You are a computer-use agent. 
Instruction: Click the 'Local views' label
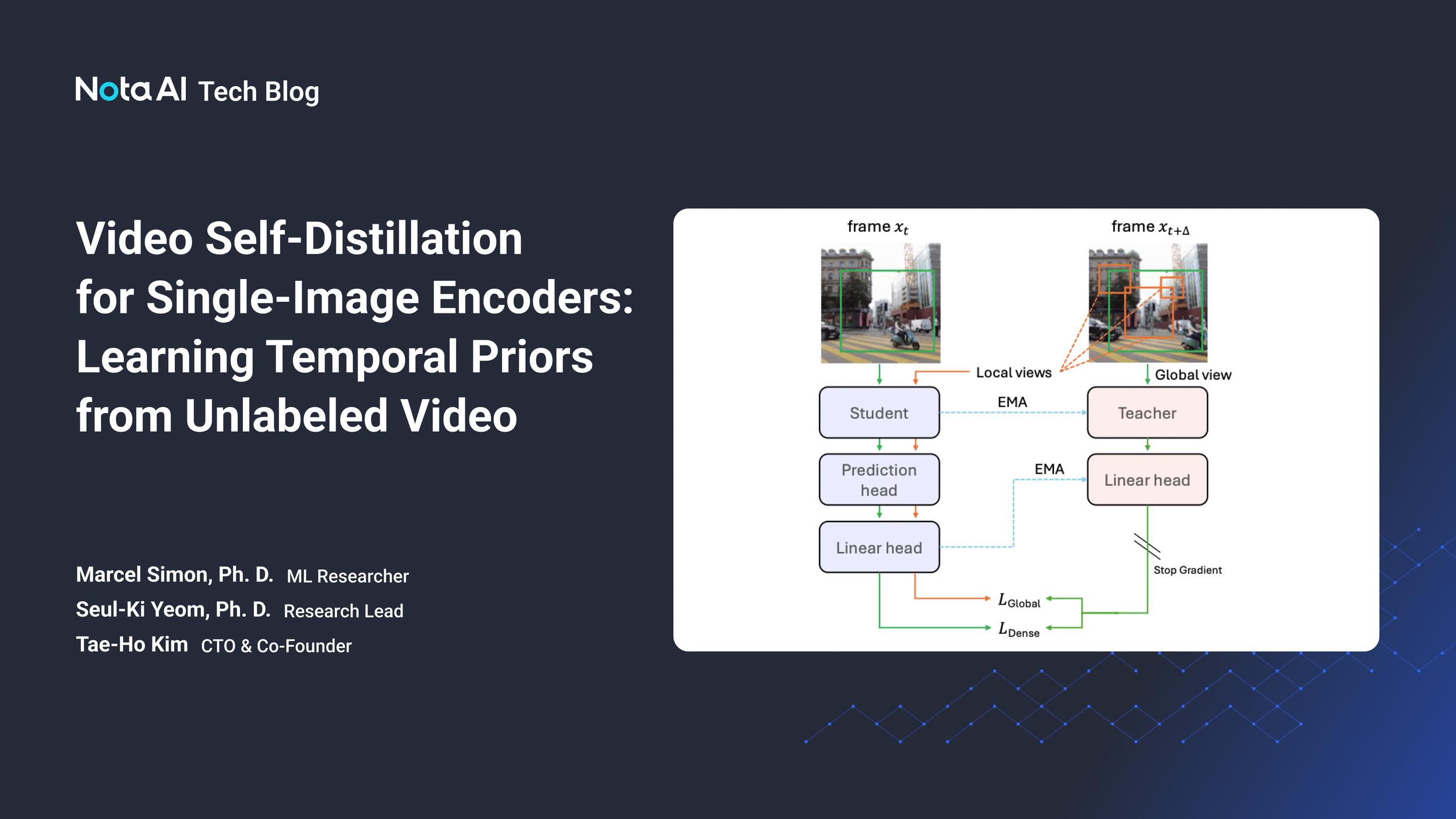click(1014, 373)
